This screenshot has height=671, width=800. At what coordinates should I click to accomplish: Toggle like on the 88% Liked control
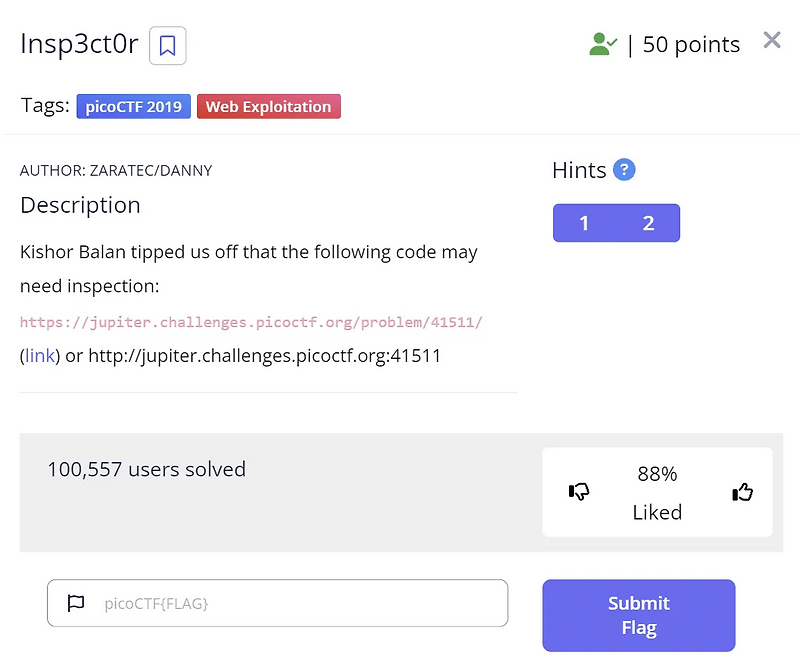point(742,492)
